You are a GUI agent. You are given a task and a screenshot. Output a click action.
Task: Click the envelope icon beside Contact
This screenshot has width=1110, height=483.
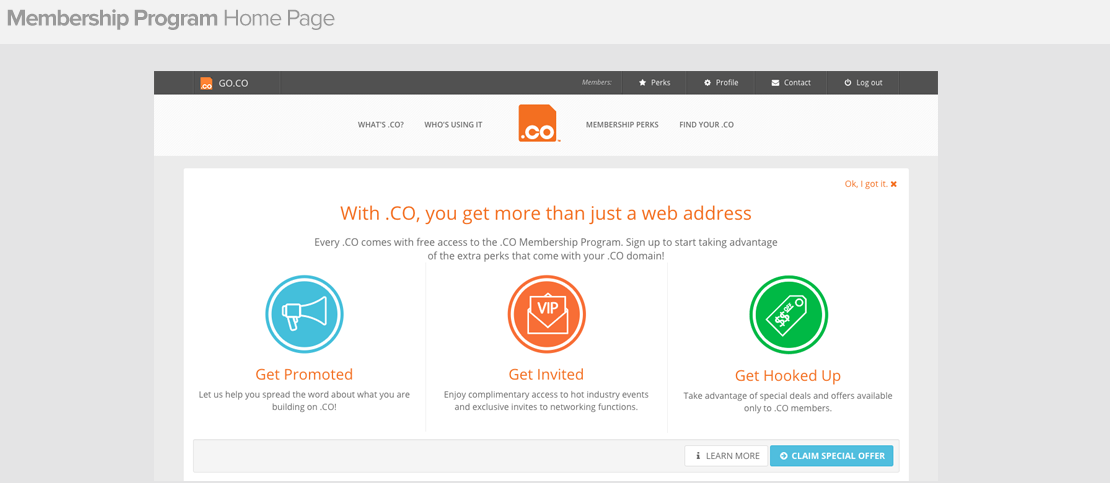pyautogui.click(x=775, y=83)
